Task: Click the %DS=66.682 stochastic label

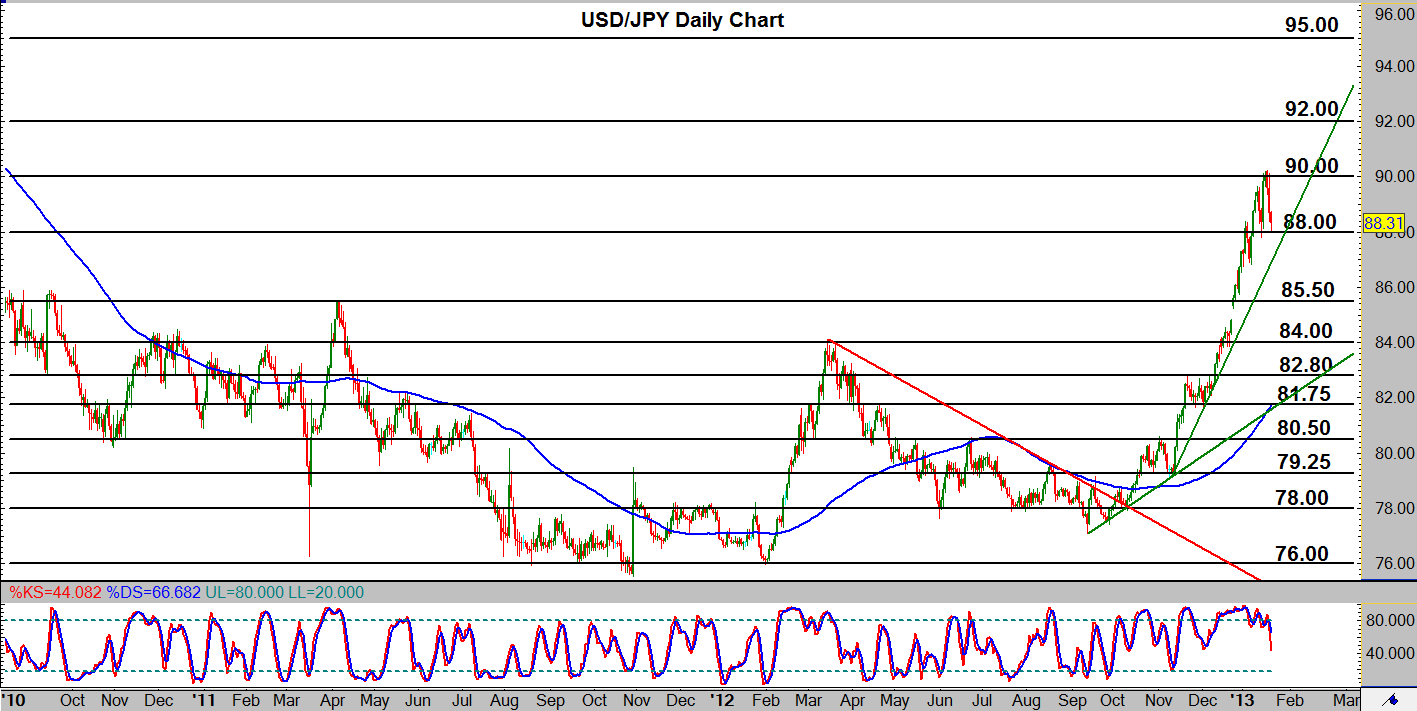Action: pos(153,593)
